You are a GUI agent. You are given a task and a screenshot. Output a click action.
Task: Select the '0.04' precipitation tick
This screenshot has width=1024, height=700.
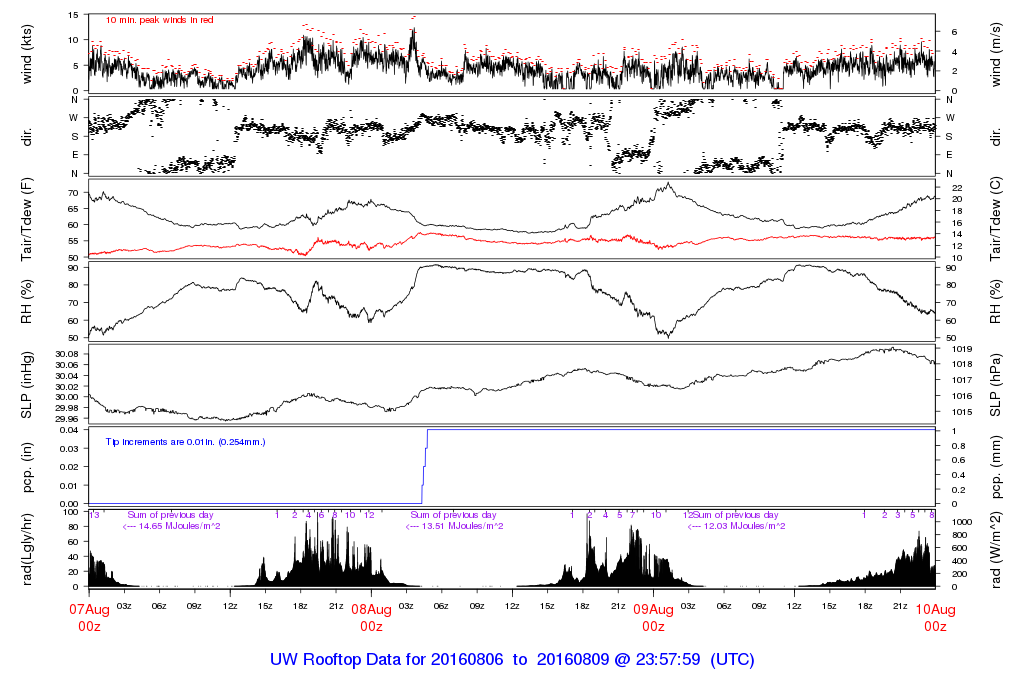coord(69,430)
